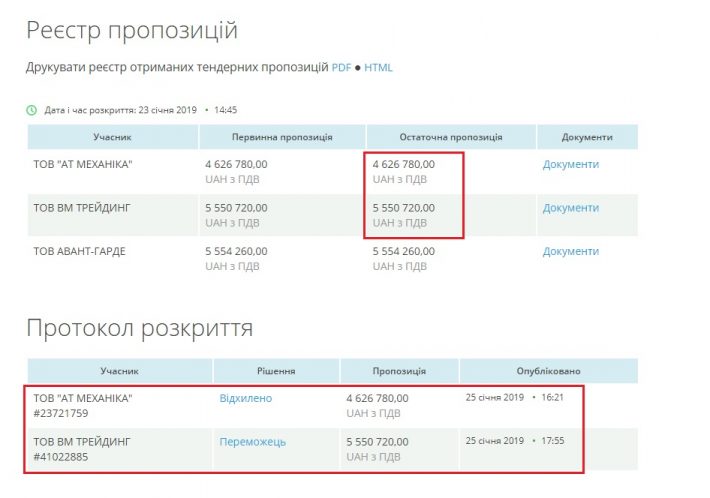Select final offer 5 554 260,00 of АВАНТ-ГАРДЕ
The image size is (710, 498).
click(x=403, y=251)
